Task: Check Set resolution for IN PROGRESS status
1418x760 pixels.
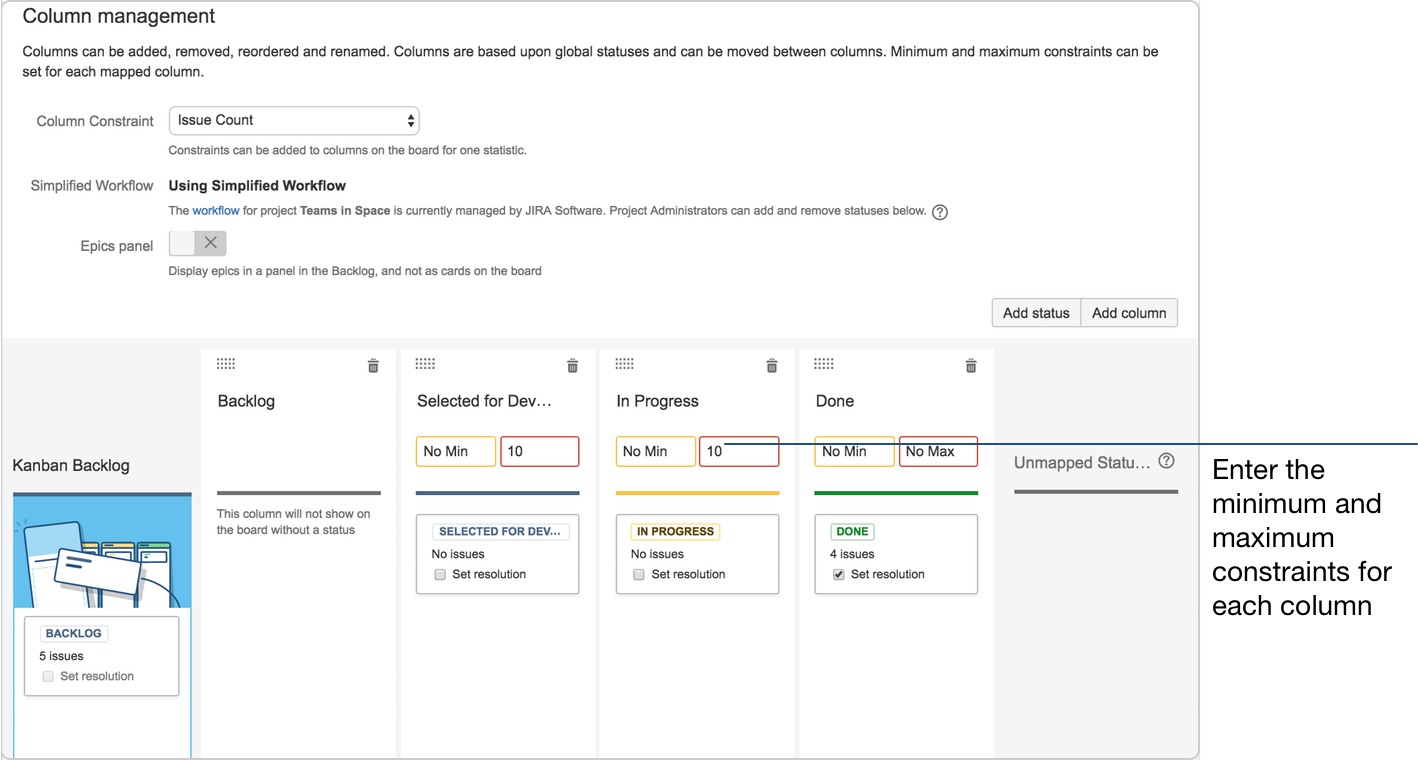Action: [639, 574]
